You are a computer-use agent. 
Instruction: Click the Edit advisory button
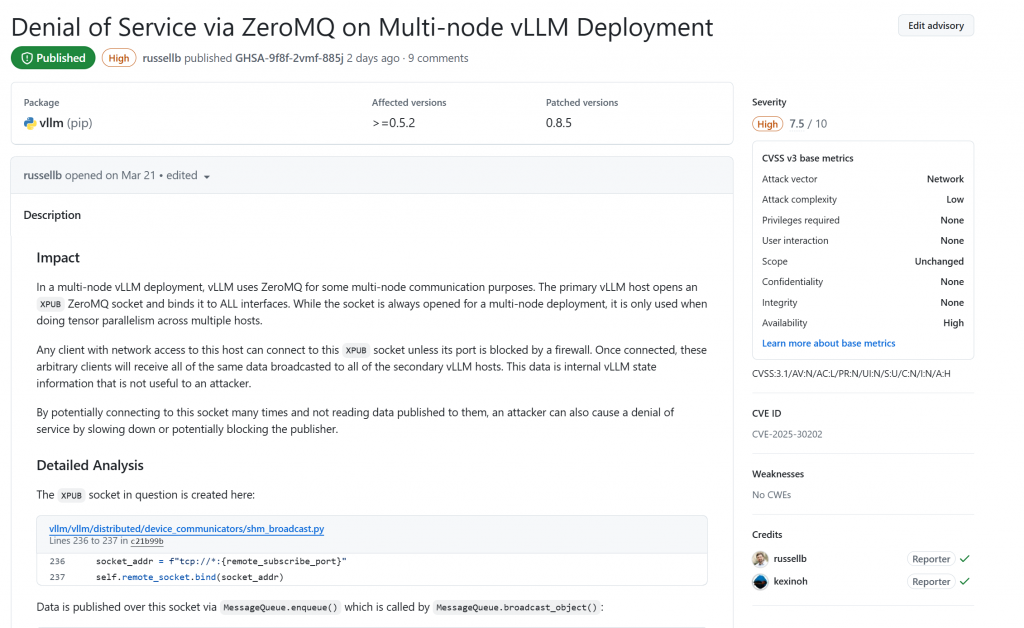tap(935, 25)
